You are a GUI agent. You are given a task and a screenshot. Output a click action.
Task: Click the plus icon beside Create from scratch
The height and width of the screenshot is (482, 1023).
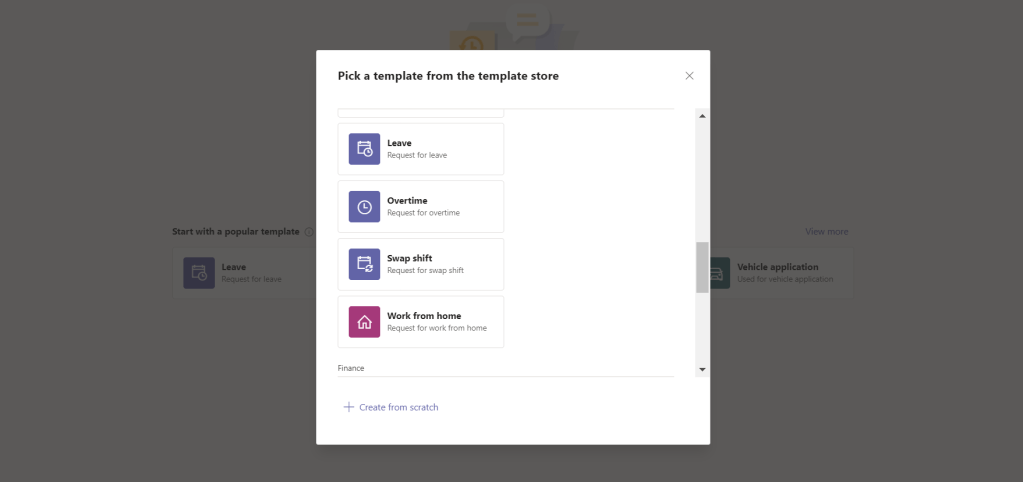(x=349, y=407)
